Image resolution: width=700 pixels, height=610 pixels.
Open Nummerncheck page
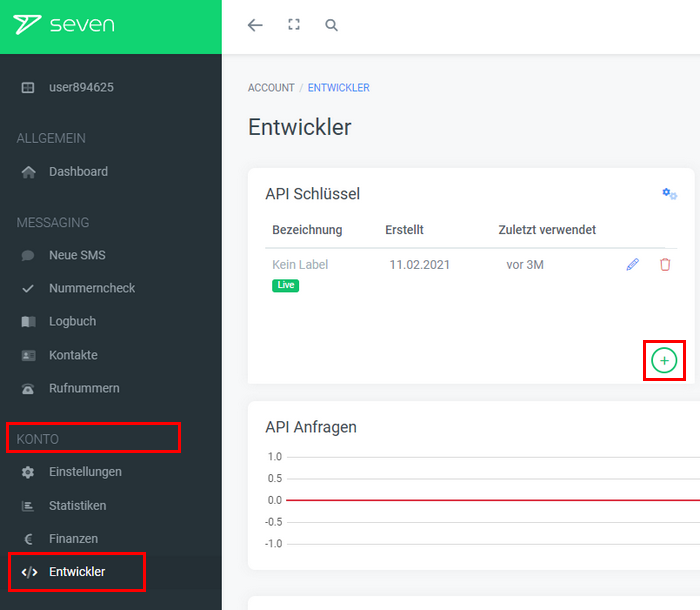(x=91, y=288)
